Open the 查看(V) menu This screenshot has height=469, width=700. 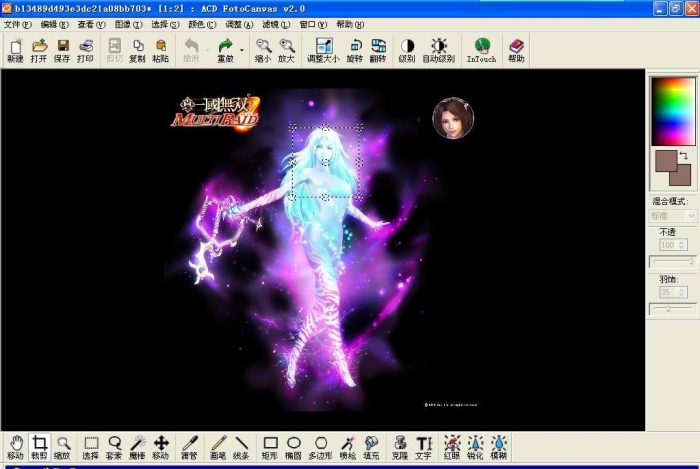(92, 25)
